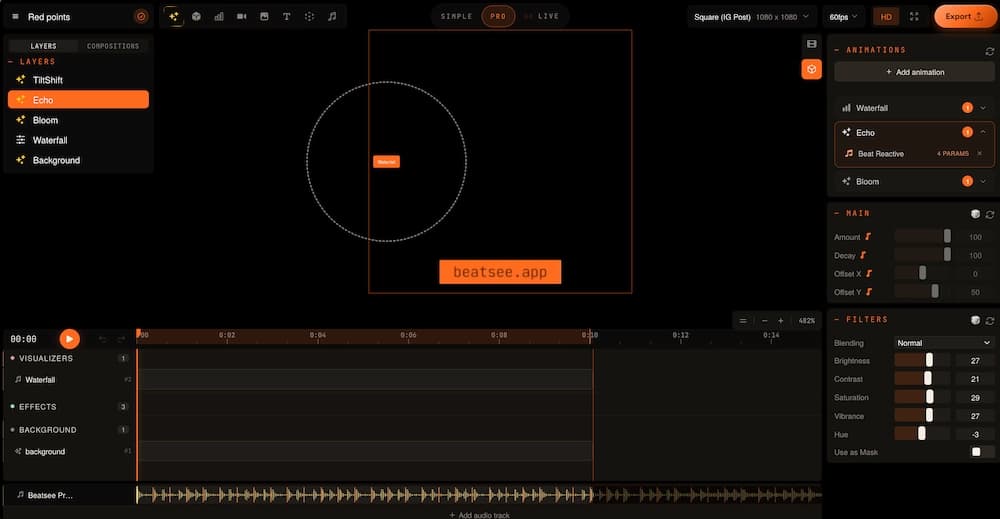Toggle the Effects track group dot
The image size is (1000, 519).
point(12,406)
